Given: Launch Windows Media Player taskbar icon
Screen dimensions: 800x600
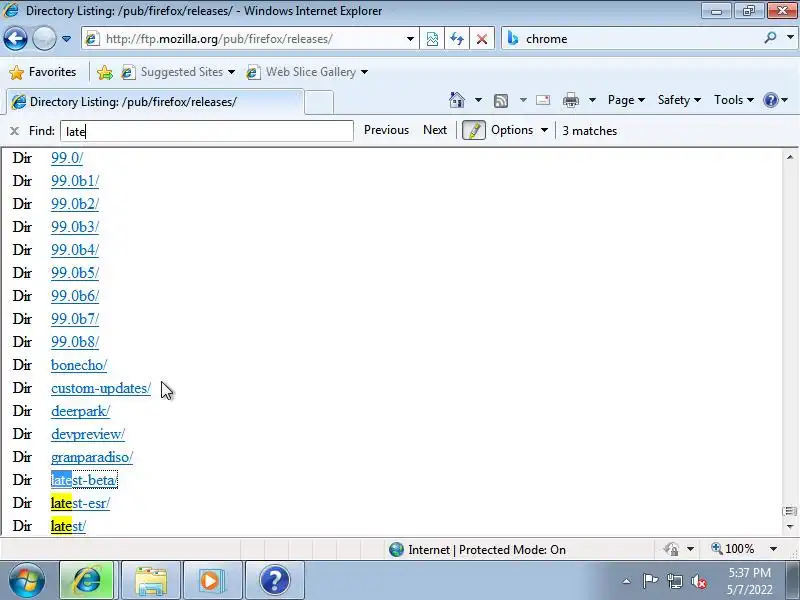Looking at the screenshot, I should (x=212, y=580).
